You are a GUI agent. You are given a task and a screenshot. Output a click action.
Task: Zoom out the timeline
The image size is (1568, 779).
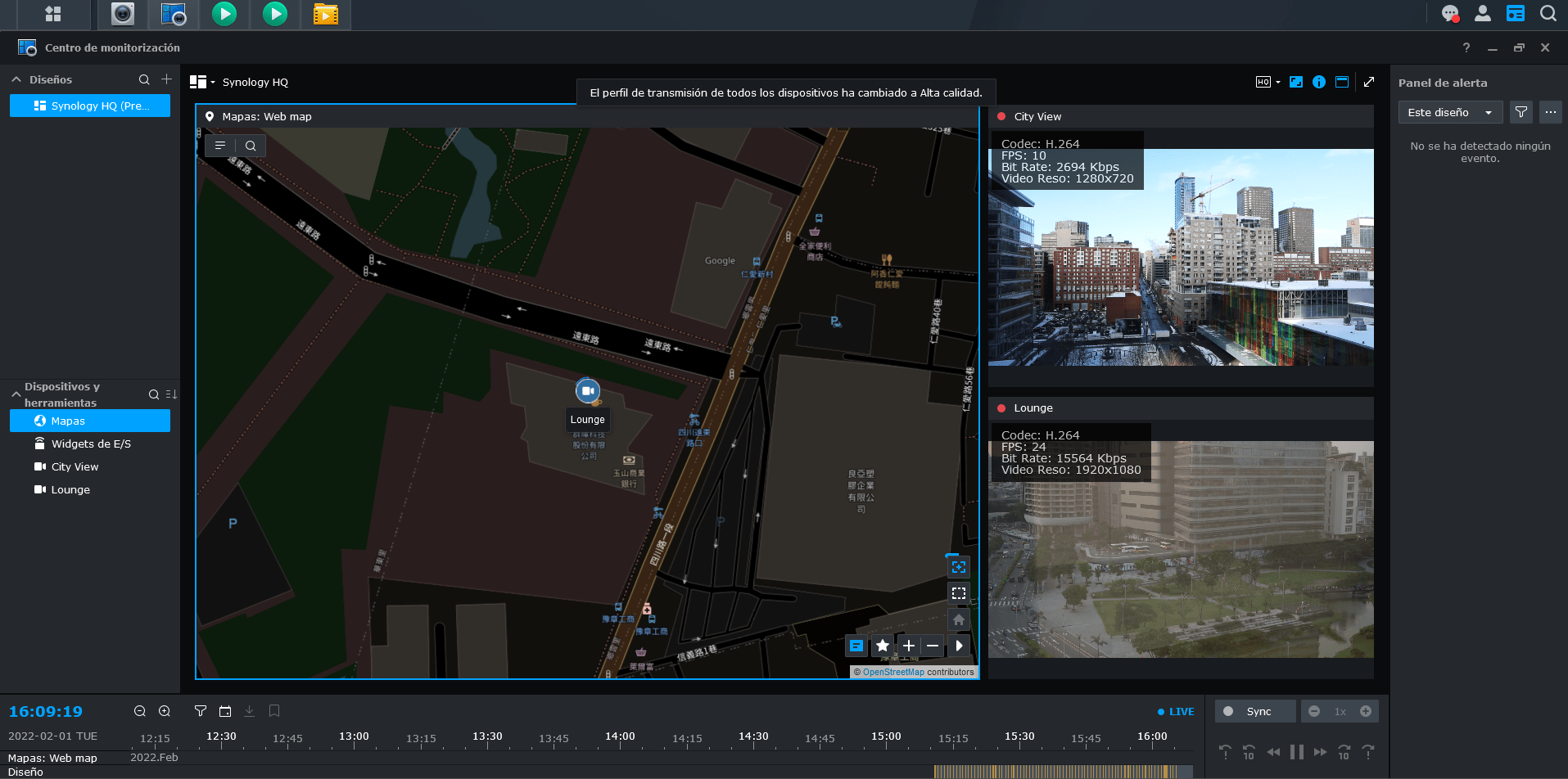pos(140,711)
